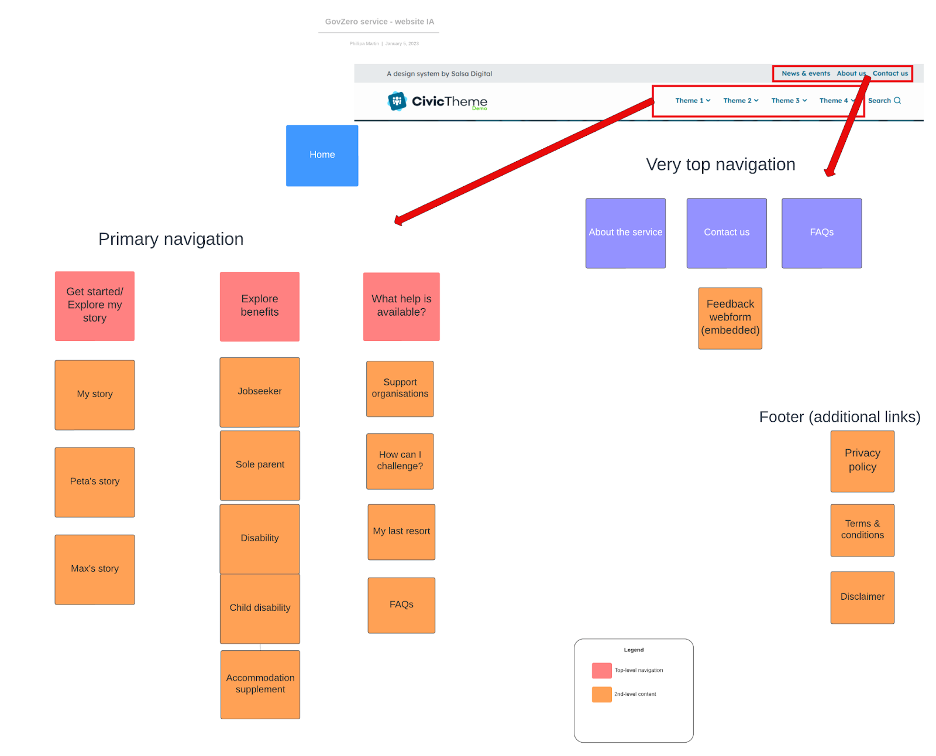Click the orange 2nd-level content legend swatch

pyautogui.click(x=601, y=694)
